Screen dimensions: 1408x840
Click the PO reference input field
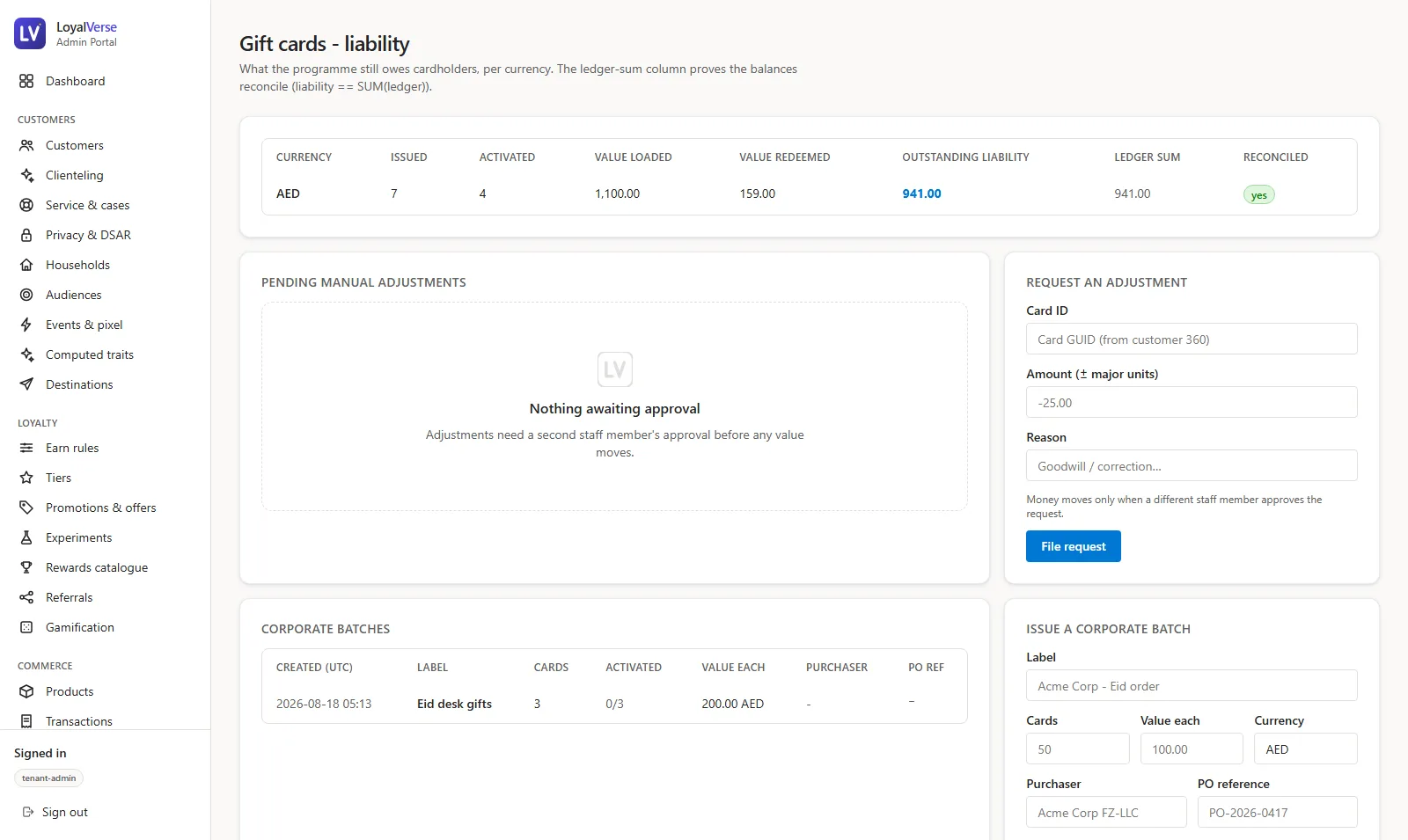[x=1277, y=812]
